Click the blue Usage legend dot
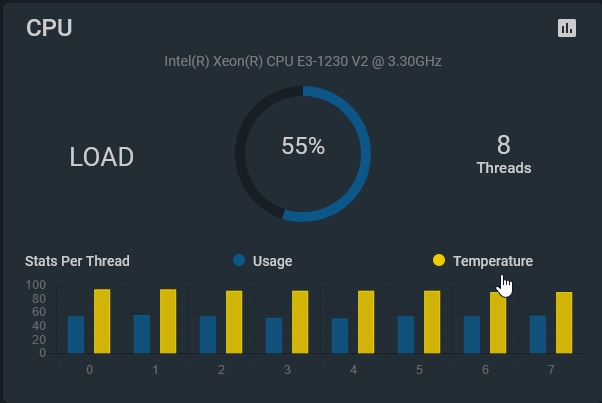Viewport: 602px width, 403px height. pyautogui.click(x=239, y=260)
